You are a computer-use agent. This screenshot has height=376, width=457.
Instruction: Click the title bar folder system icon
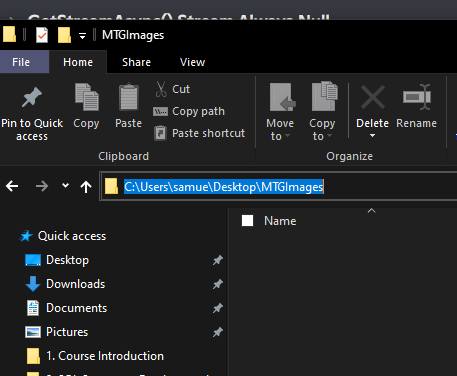tap(9, 34)
